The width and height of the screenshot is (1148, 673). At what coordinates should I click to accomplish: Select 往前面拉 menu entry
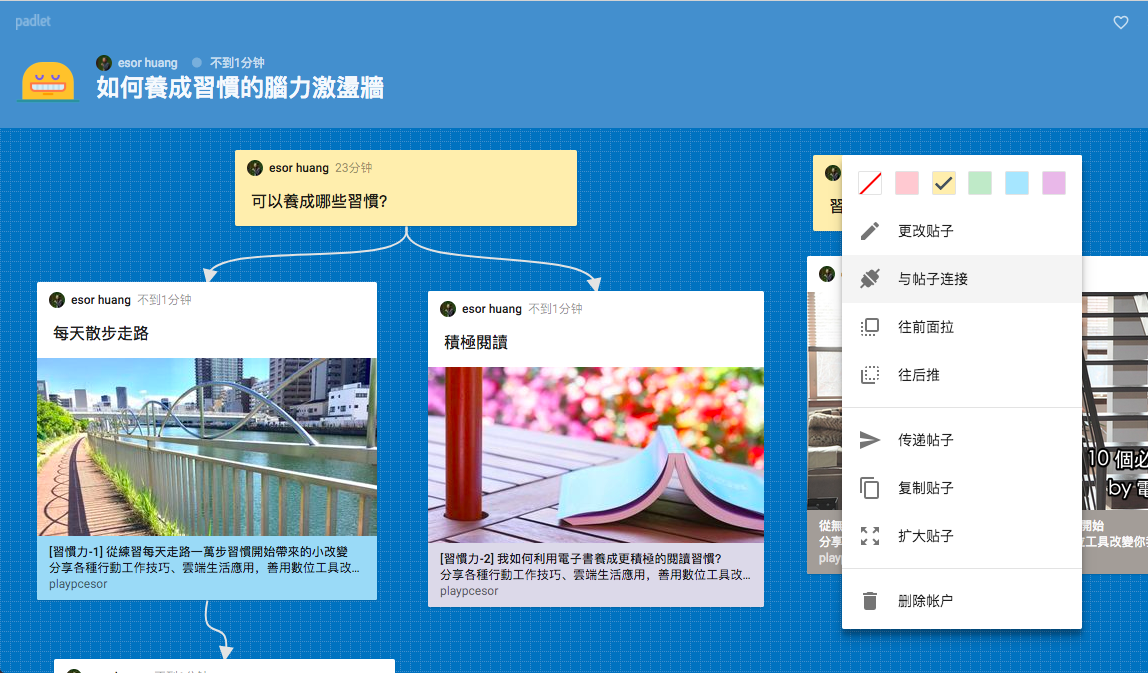tap(961, 327)
